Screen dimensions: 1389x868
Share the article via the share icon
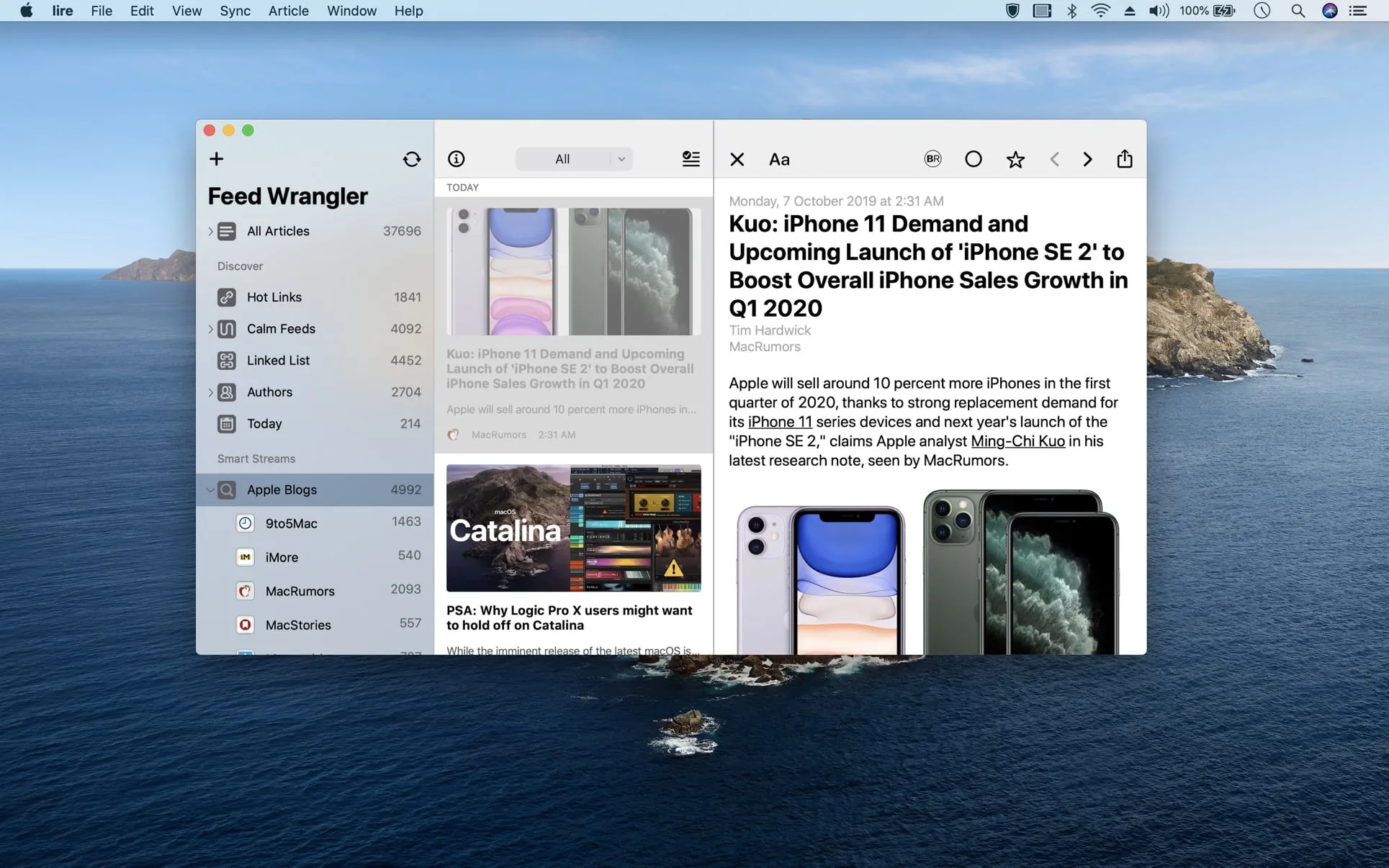[1125, 159]
